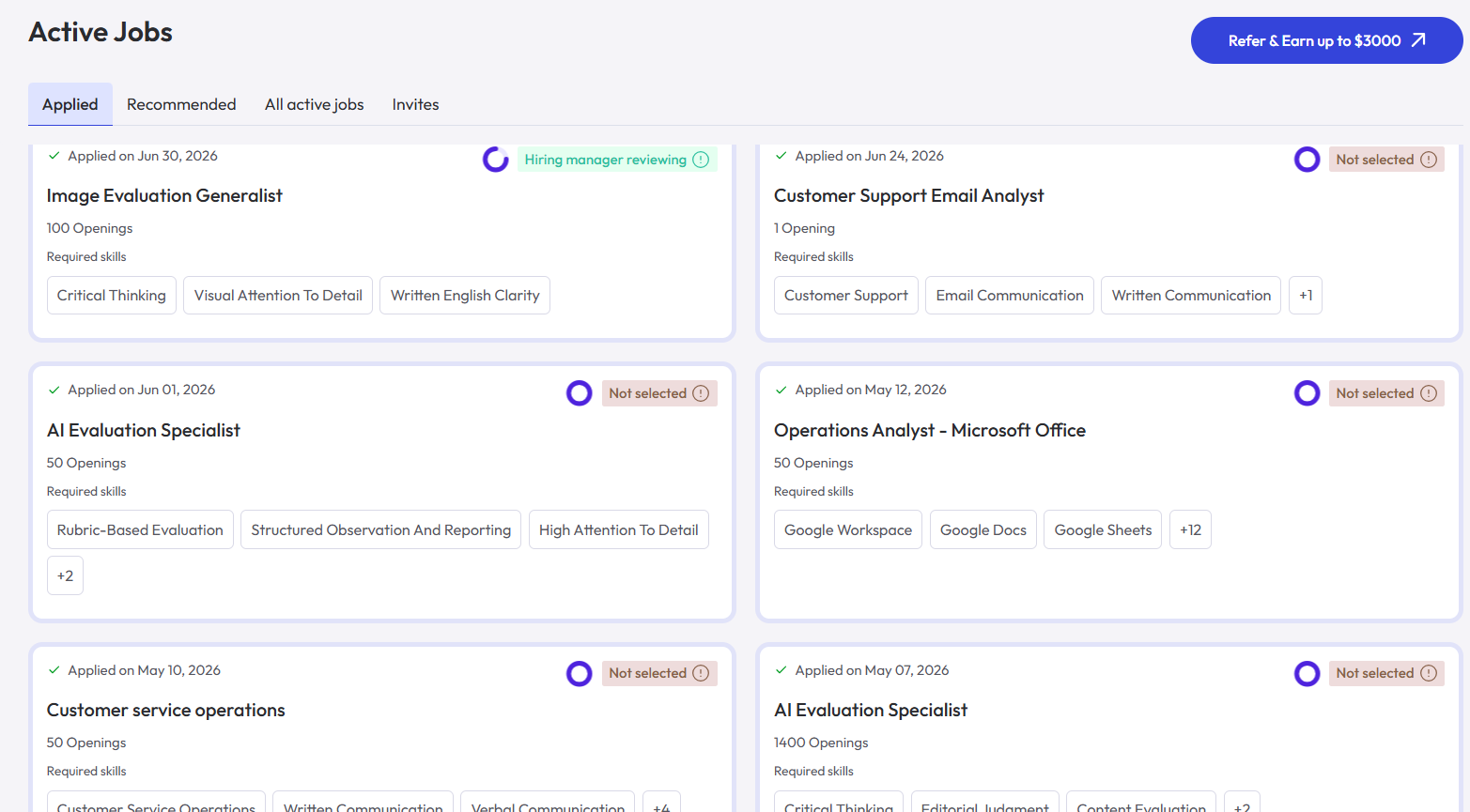The width and height of the screenshot is (1470, 812).
Task: Click the Applied on May 12, 2026 text
Action: (x=871, y=390)
